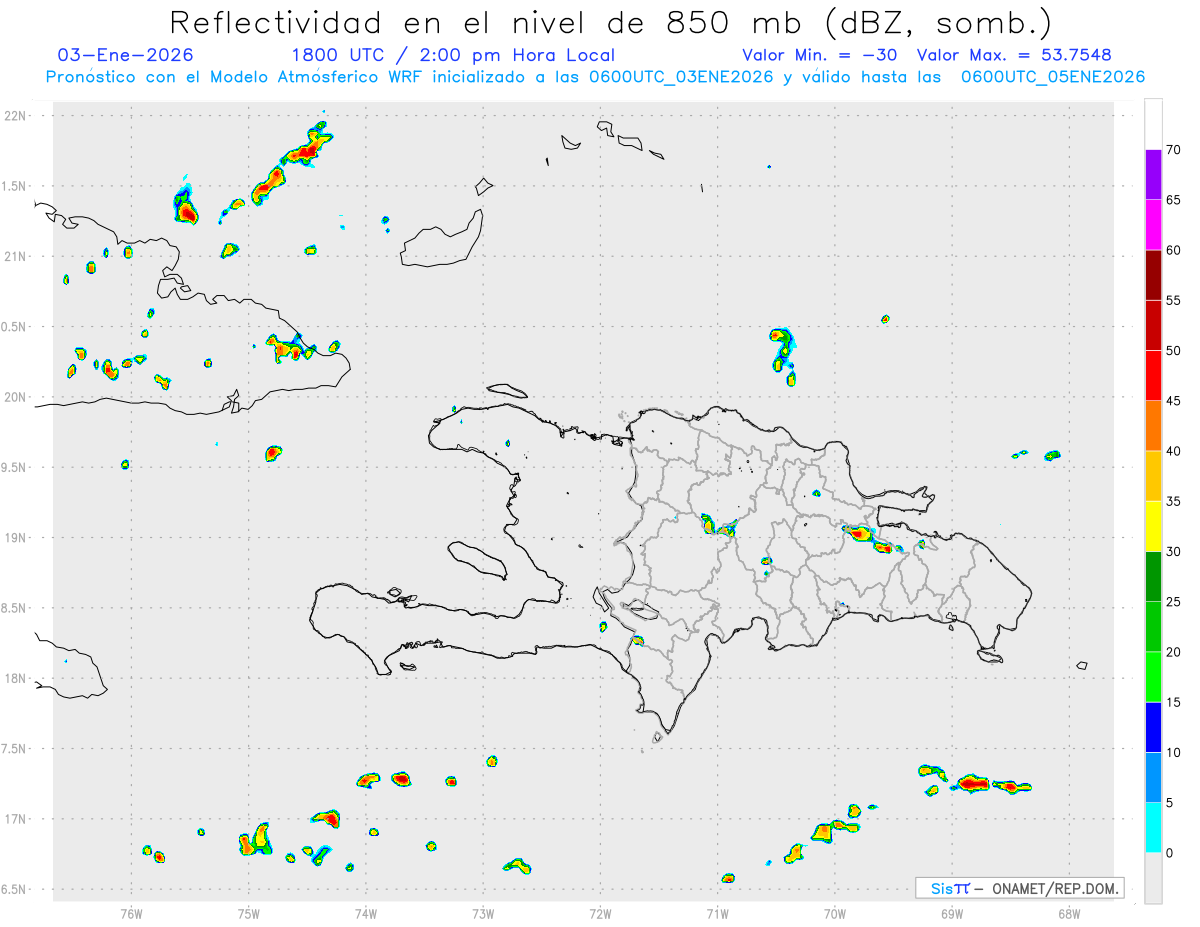The height and width of the screenshot is (927, 1200).
Task: Click the colorbar tick label '70'
Action: [x=1173, y=150]
